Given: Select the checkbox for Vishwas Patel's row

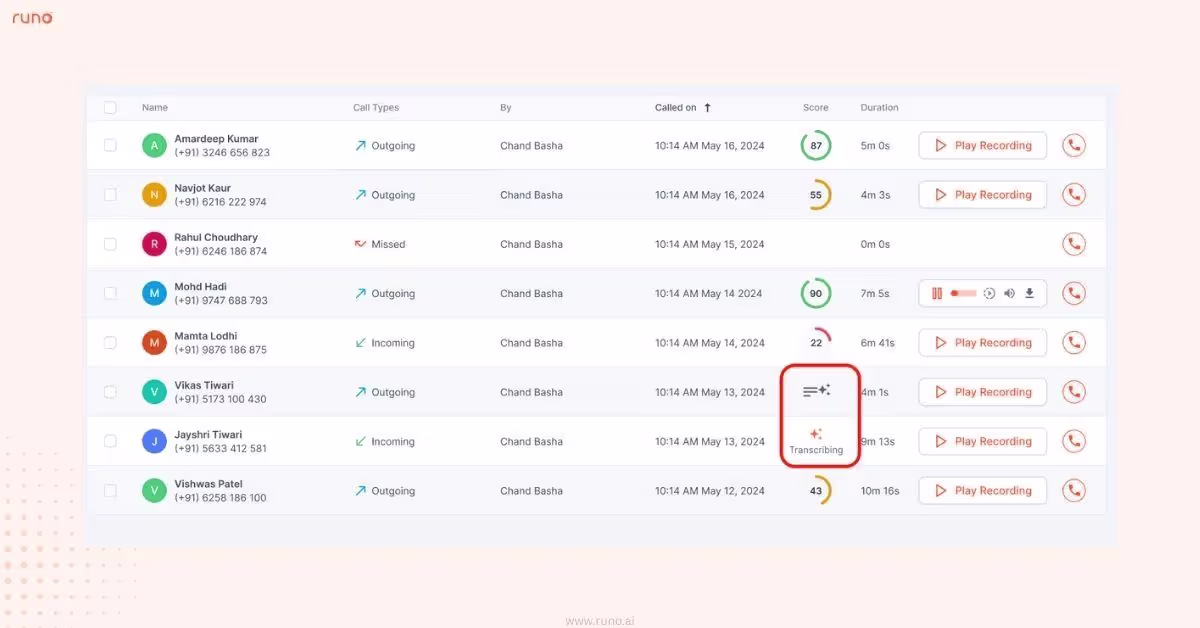Looking at the screenshot, I should 110,490.
